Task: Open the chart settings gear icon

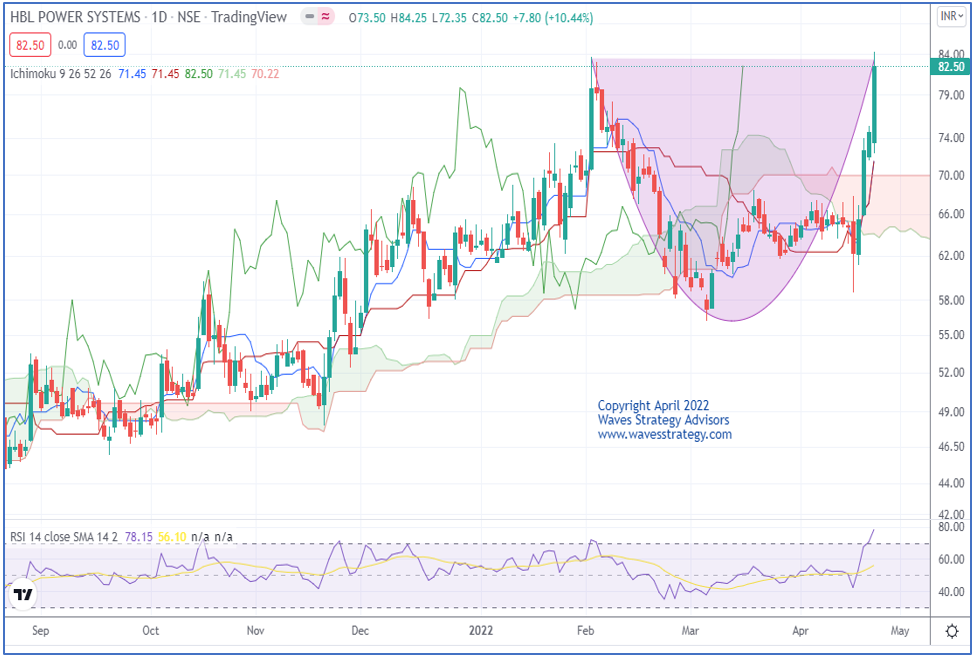Action: point(951,632)
